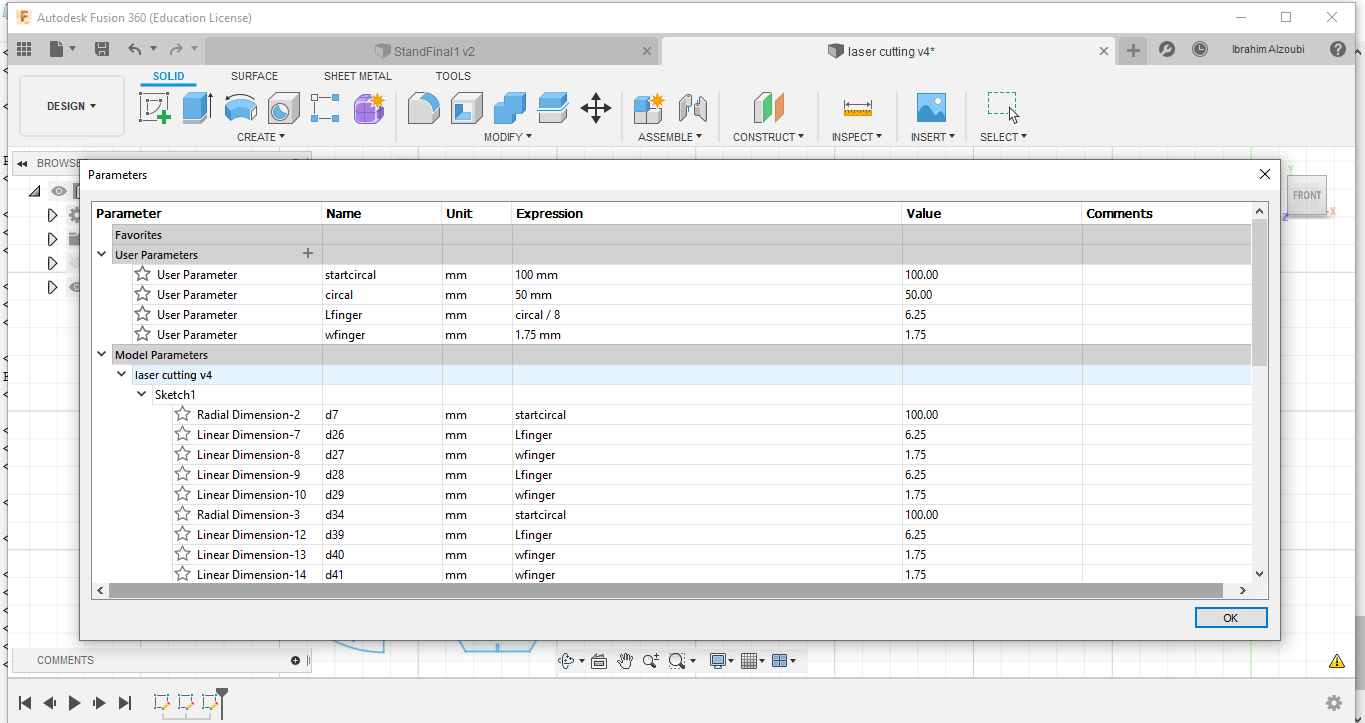Open the ASSEMBLE dropdown menu
This screenshot has width=1365, height=723.
(x=670, y=137)
